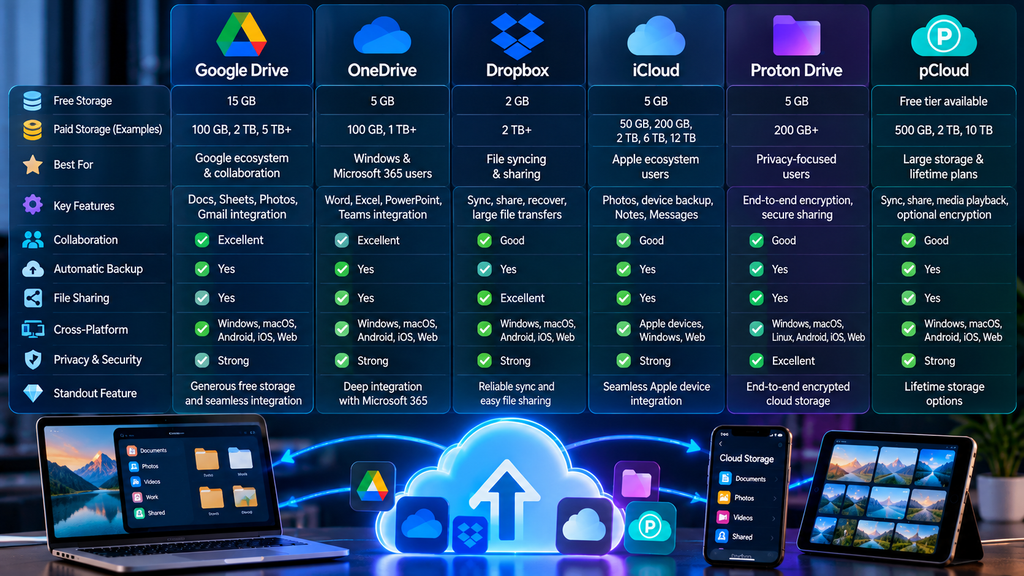Click OneDrive's Privacy Strong checkmark

click(x=342, y=360)
